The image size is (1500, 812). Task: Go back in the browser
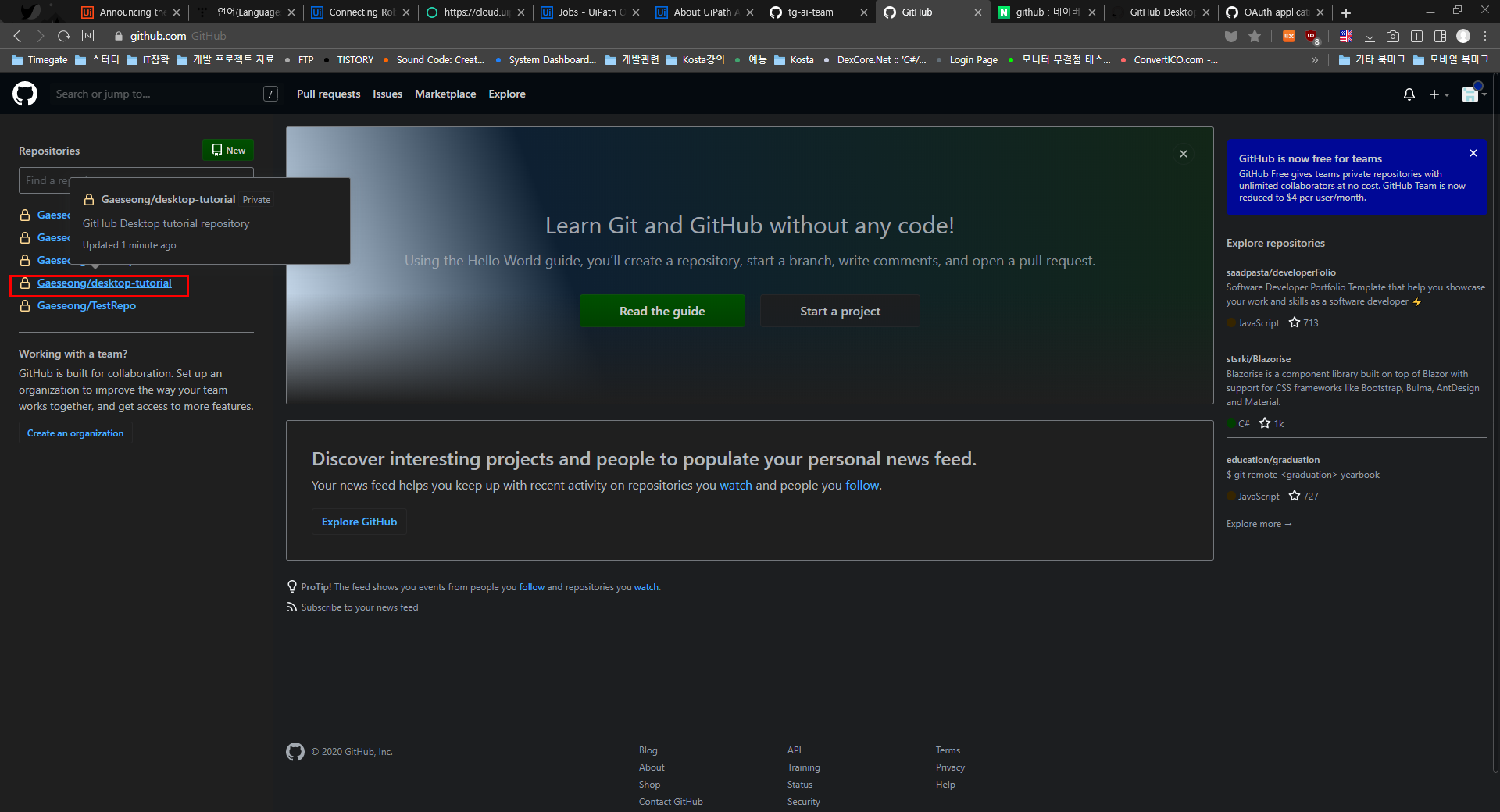coord(17,36)
